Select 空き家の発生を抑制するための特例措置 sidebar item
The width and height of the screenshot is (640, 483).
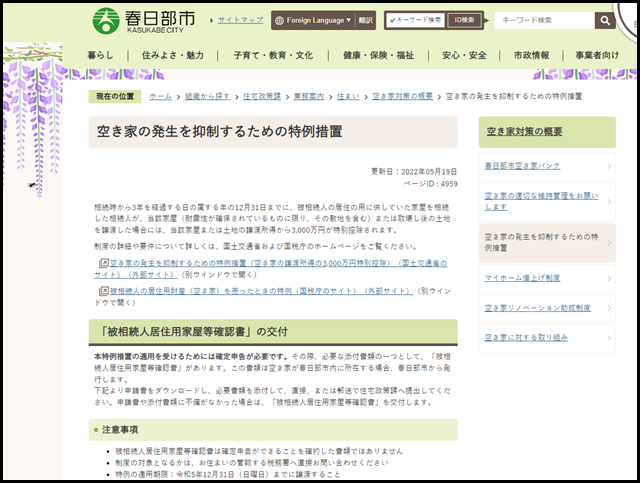click(x=547, y=243)
